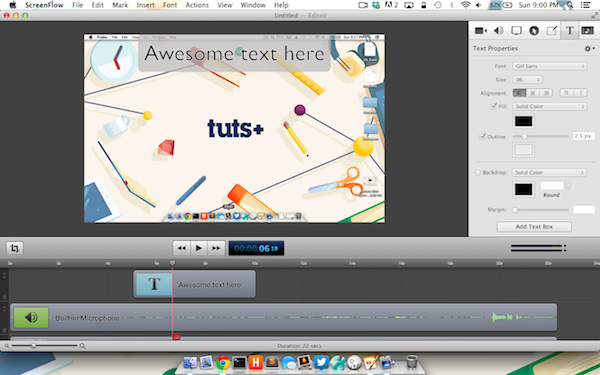Screen dimensions: 600x375
Task: Open the Audio Properties inspector tab
Action: [x=499, y=31]
